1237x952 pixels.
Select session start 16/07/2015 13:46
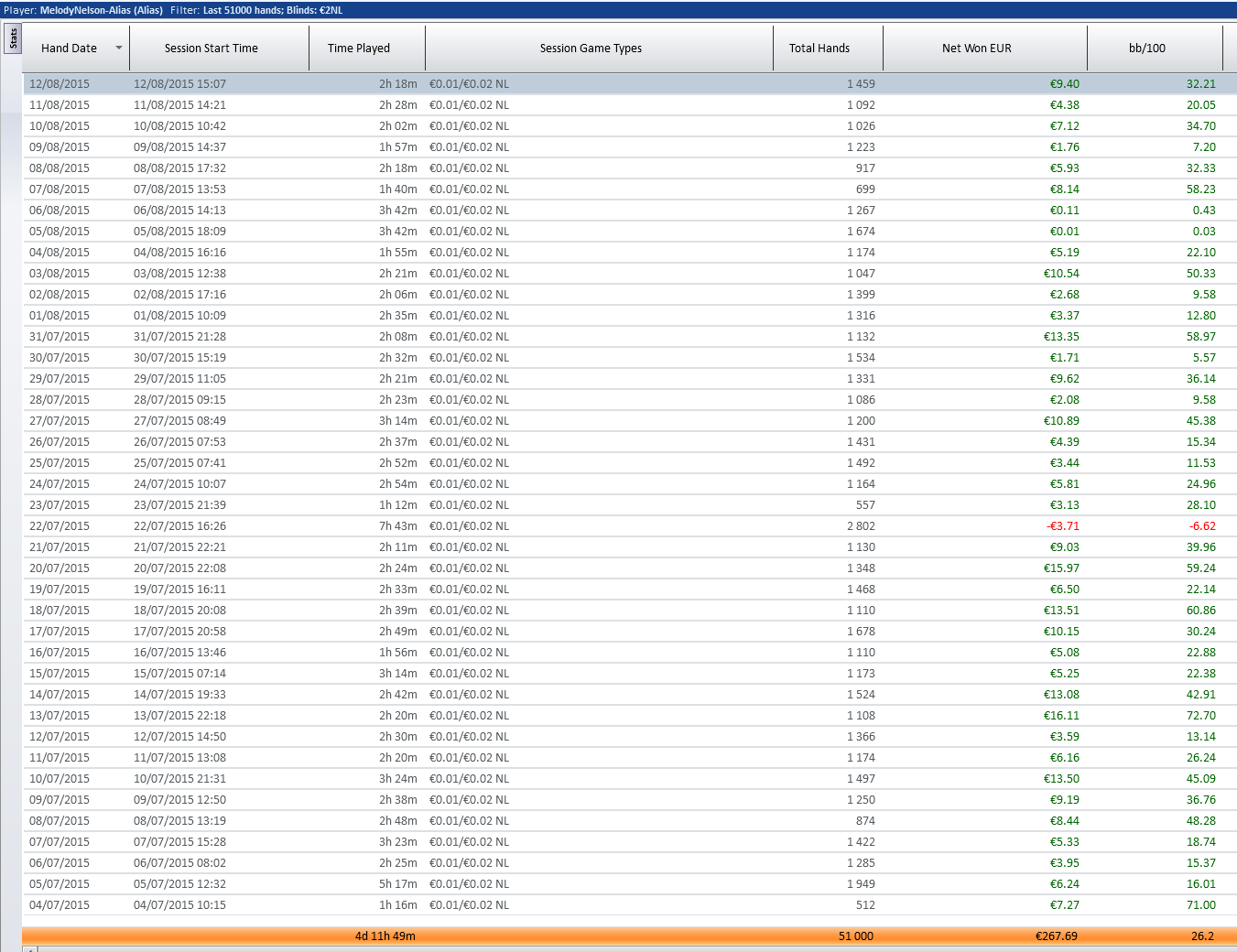[x=179, y=653]
